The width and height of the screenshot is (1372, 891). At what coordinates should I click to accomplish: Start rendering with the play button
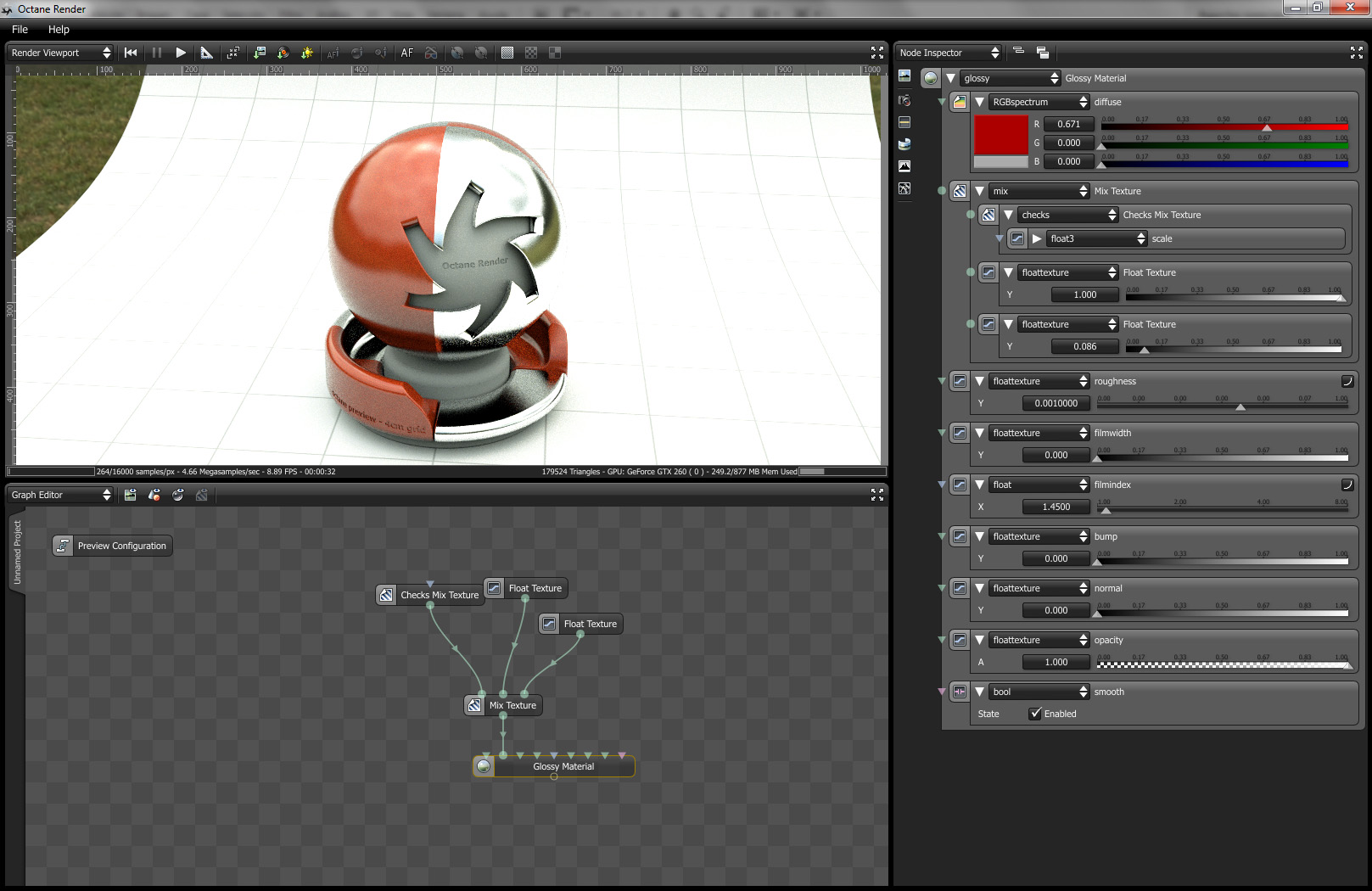[181, 53]
